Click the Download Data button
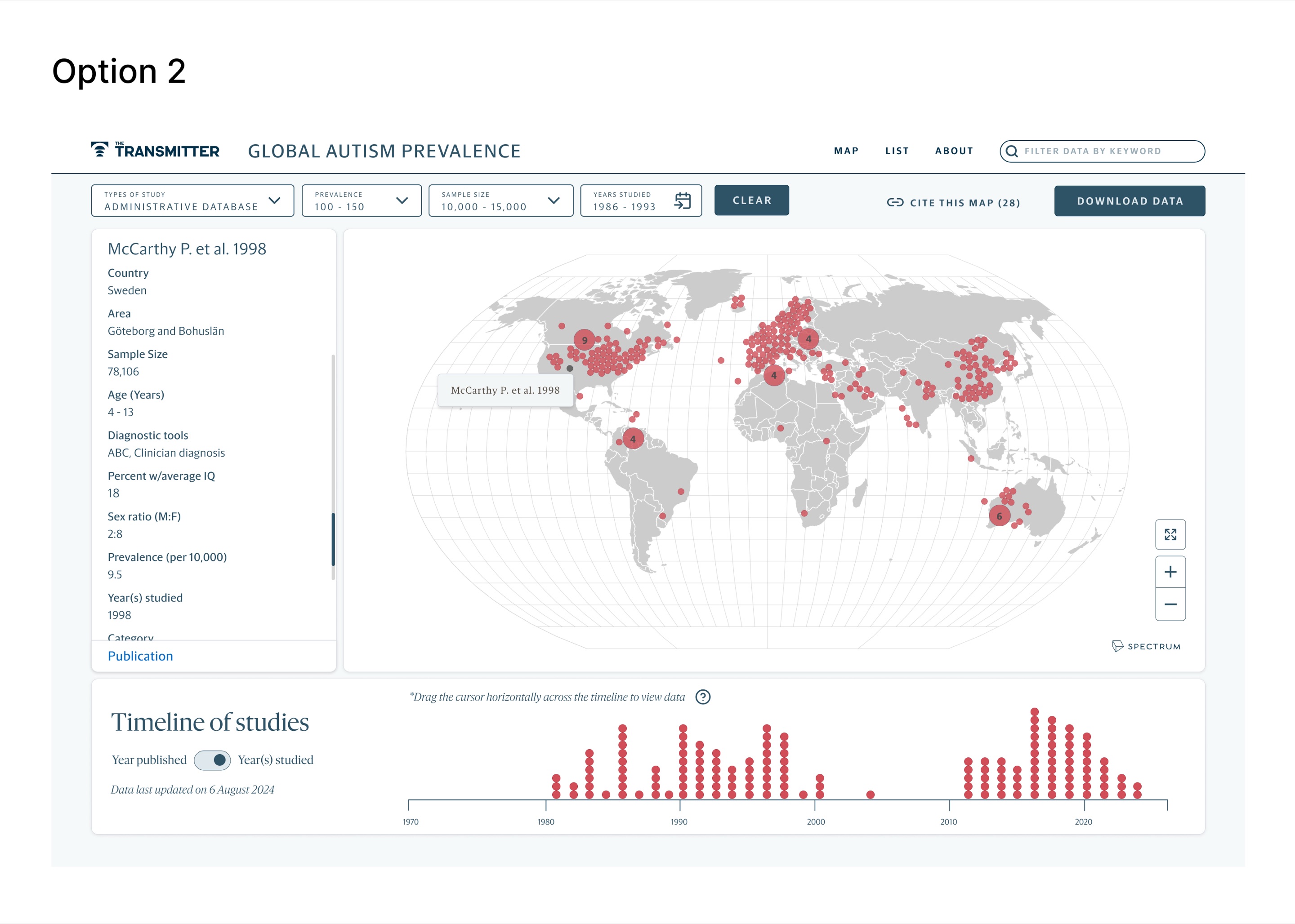 1130,201
